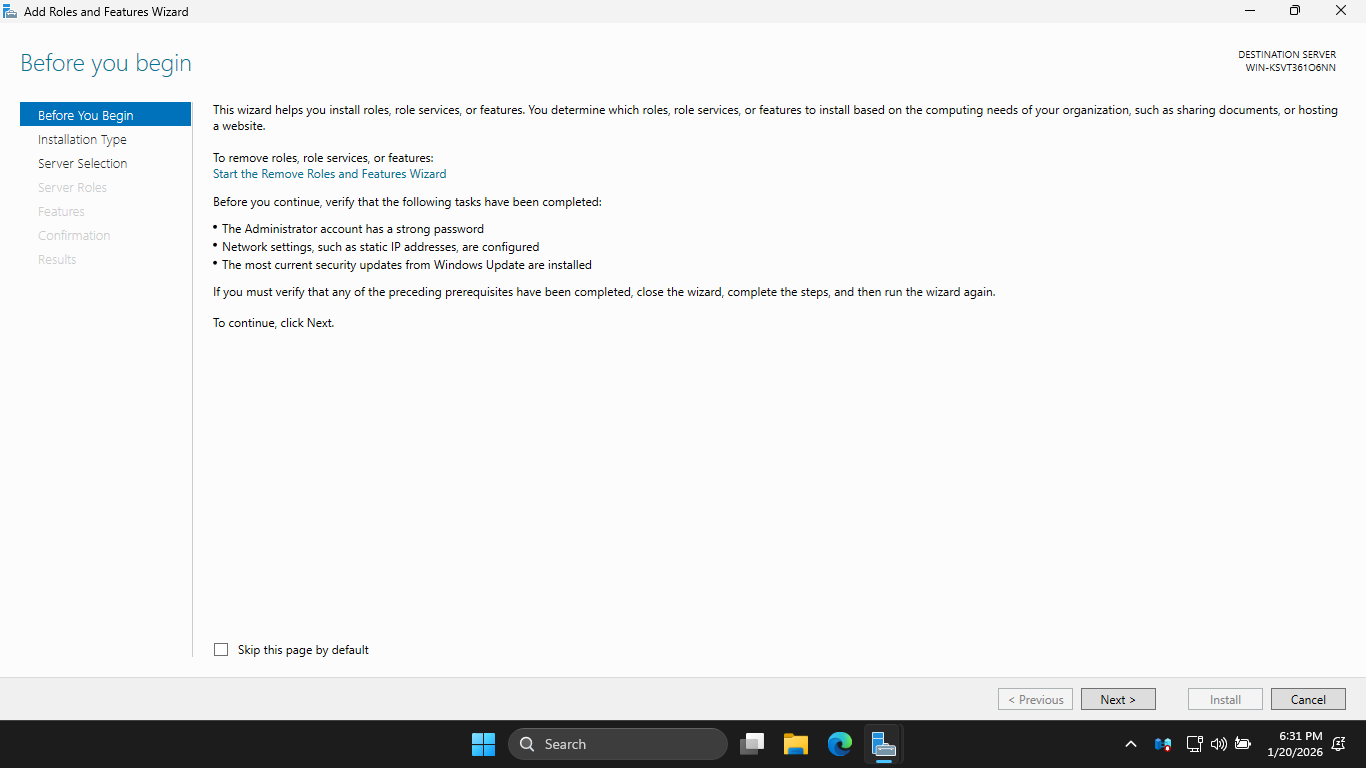
Task: Select the Before You Begin step
Action: [x=85, y=116]
